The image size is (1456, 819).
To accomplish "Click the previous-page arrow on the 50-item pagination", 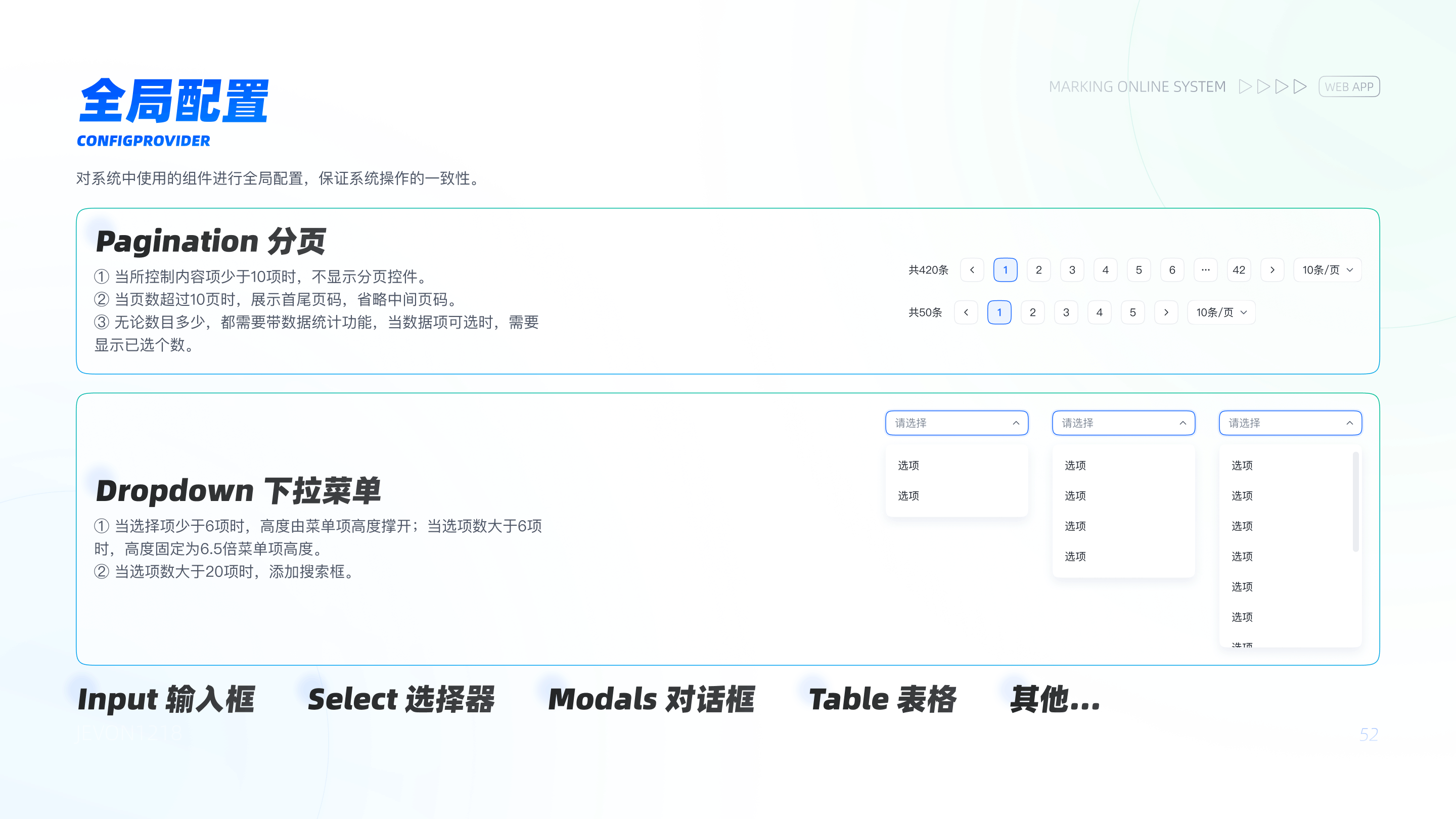I will pos(967,312).
